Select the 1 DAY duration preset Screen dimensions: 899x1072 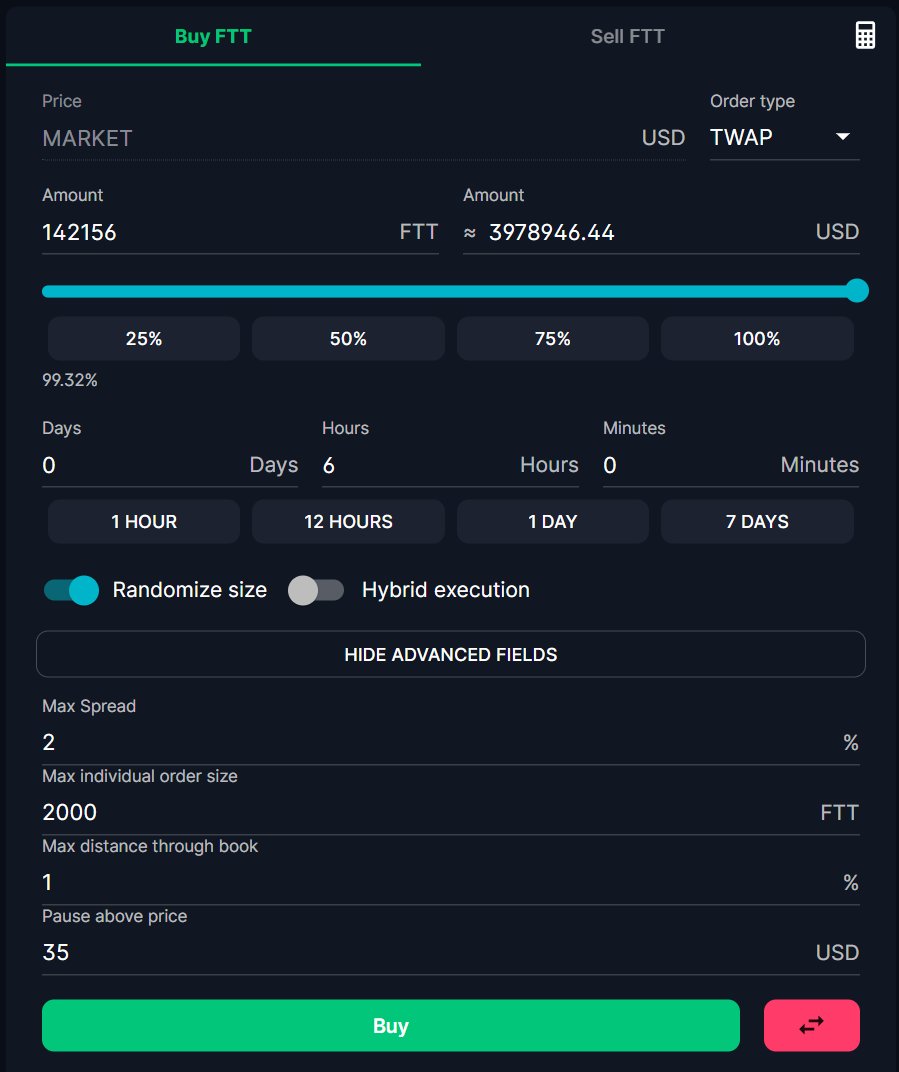coord(552,522)
